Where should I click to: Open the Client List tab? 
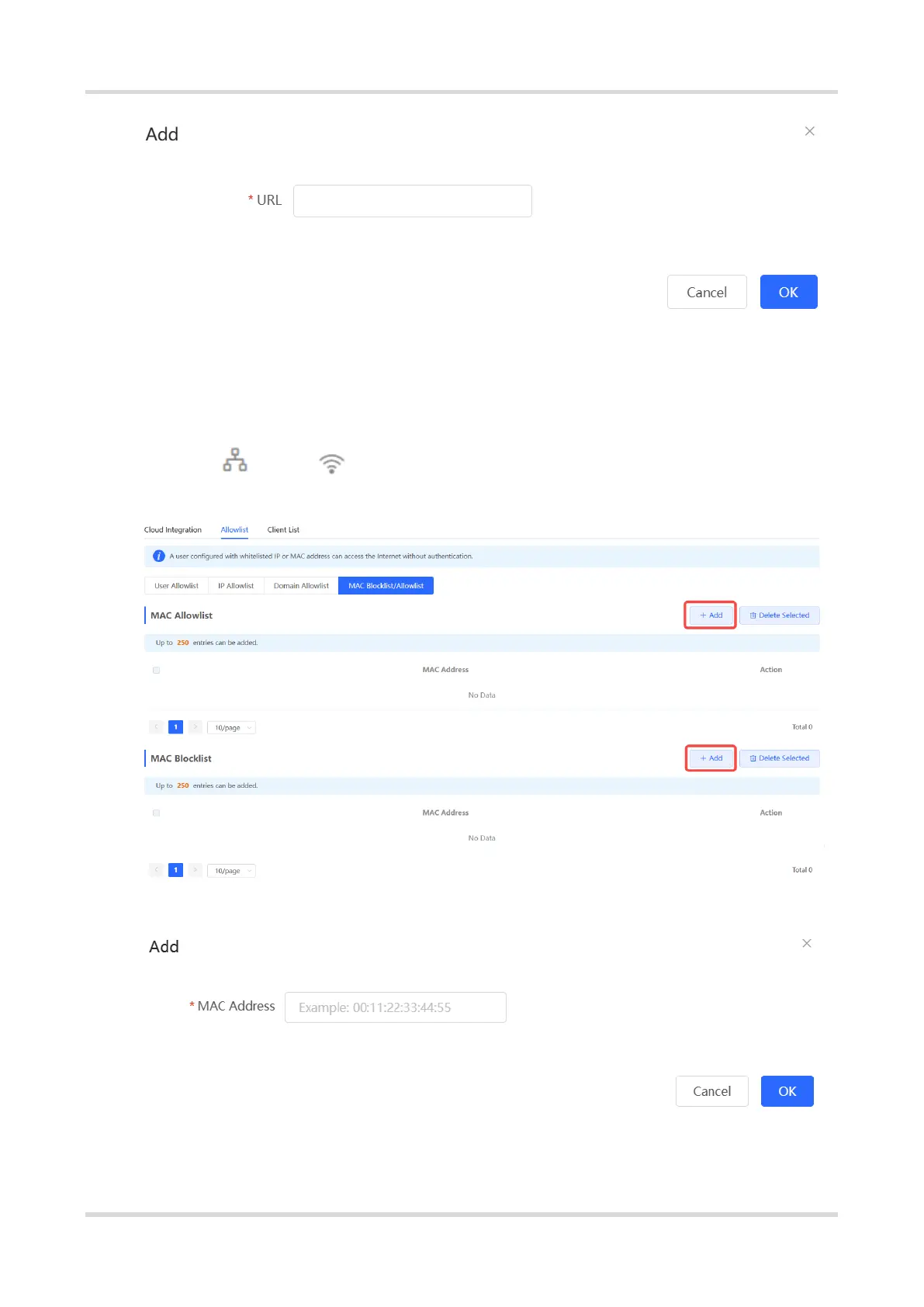pyautogui.click(x=283, y=530)
